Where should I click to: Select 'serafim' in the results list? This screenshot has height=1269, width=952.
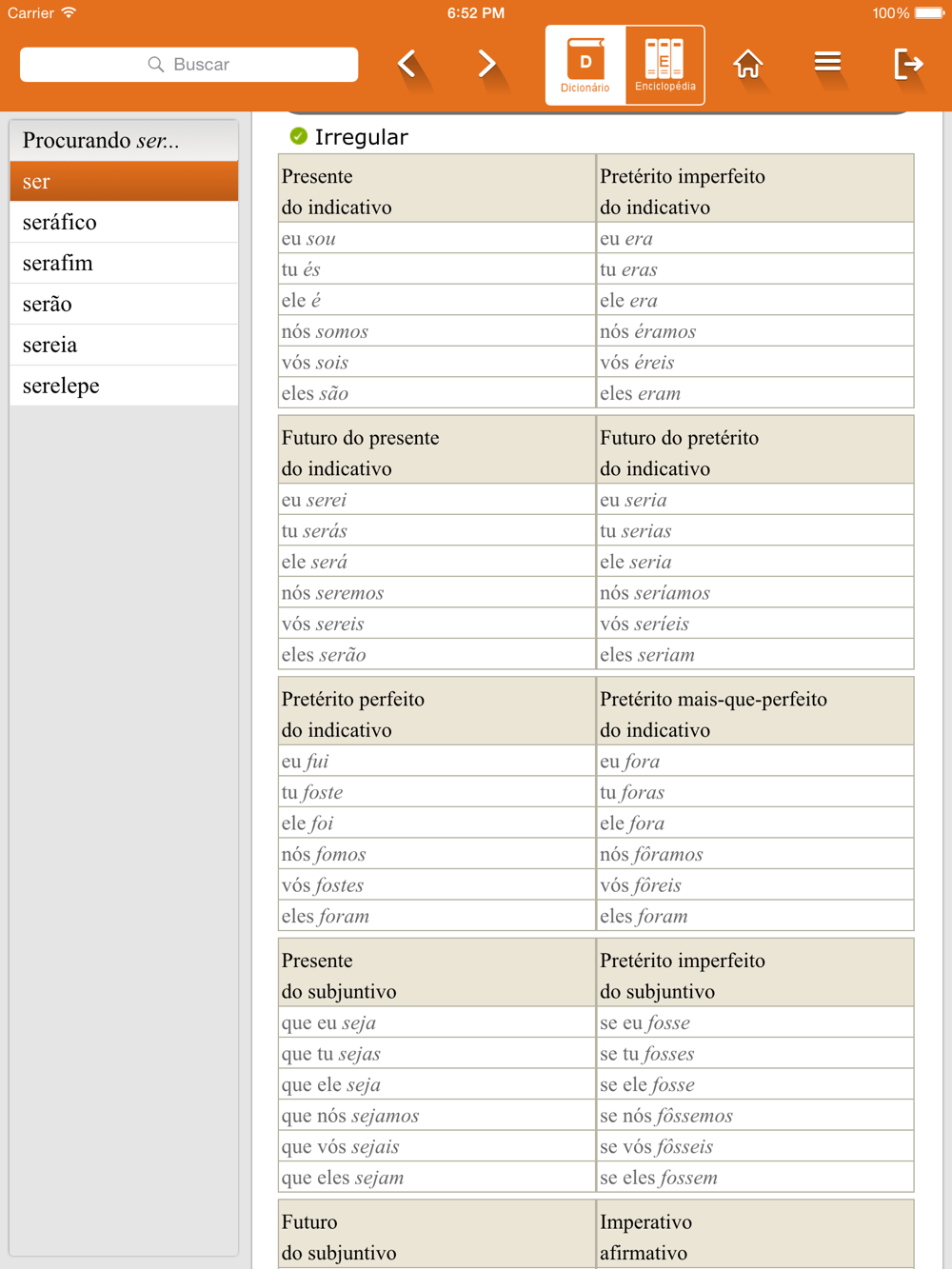pyautogui.click(x=124, y=263)
